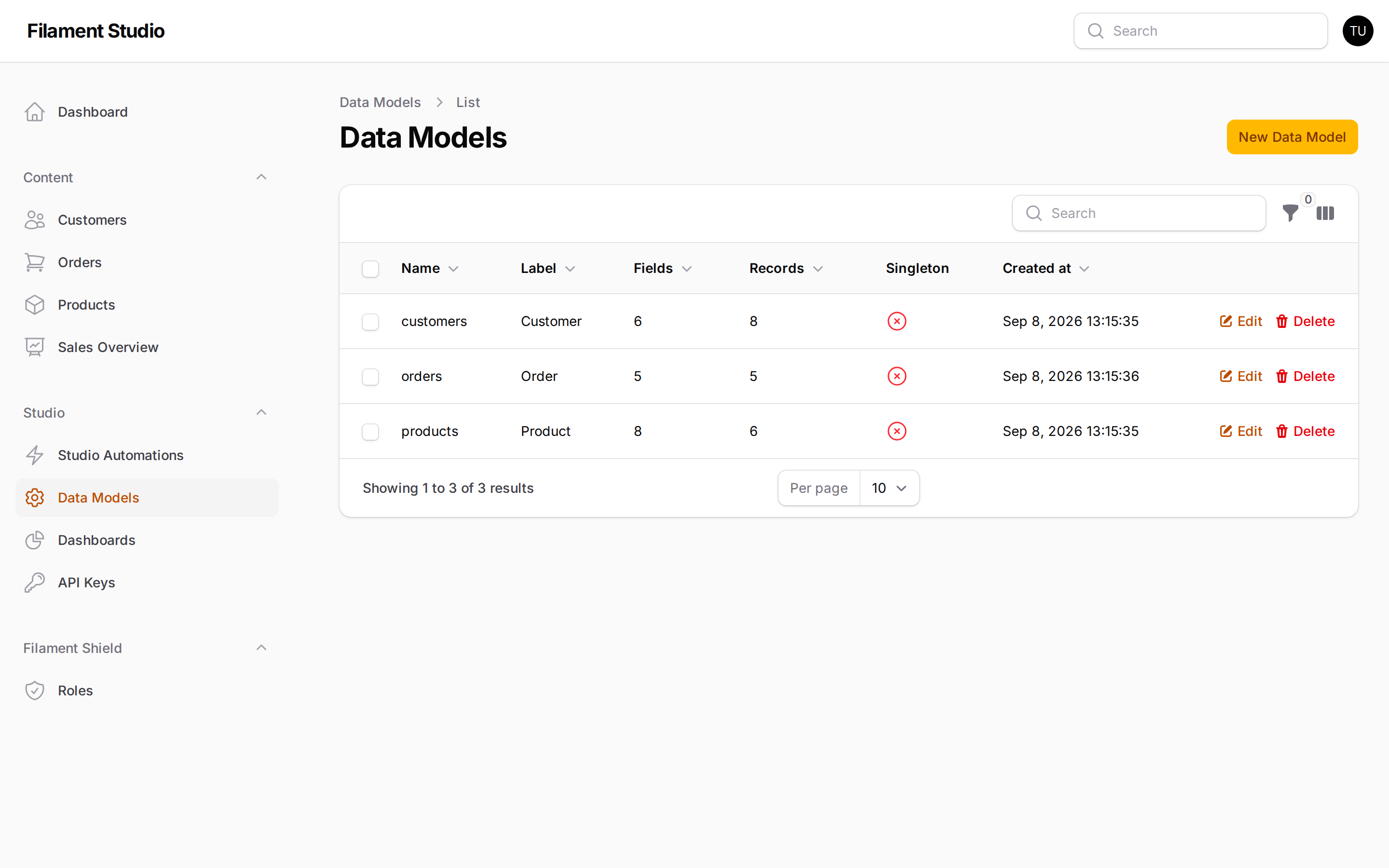Click the Orders cart icon

click(34, 262)
